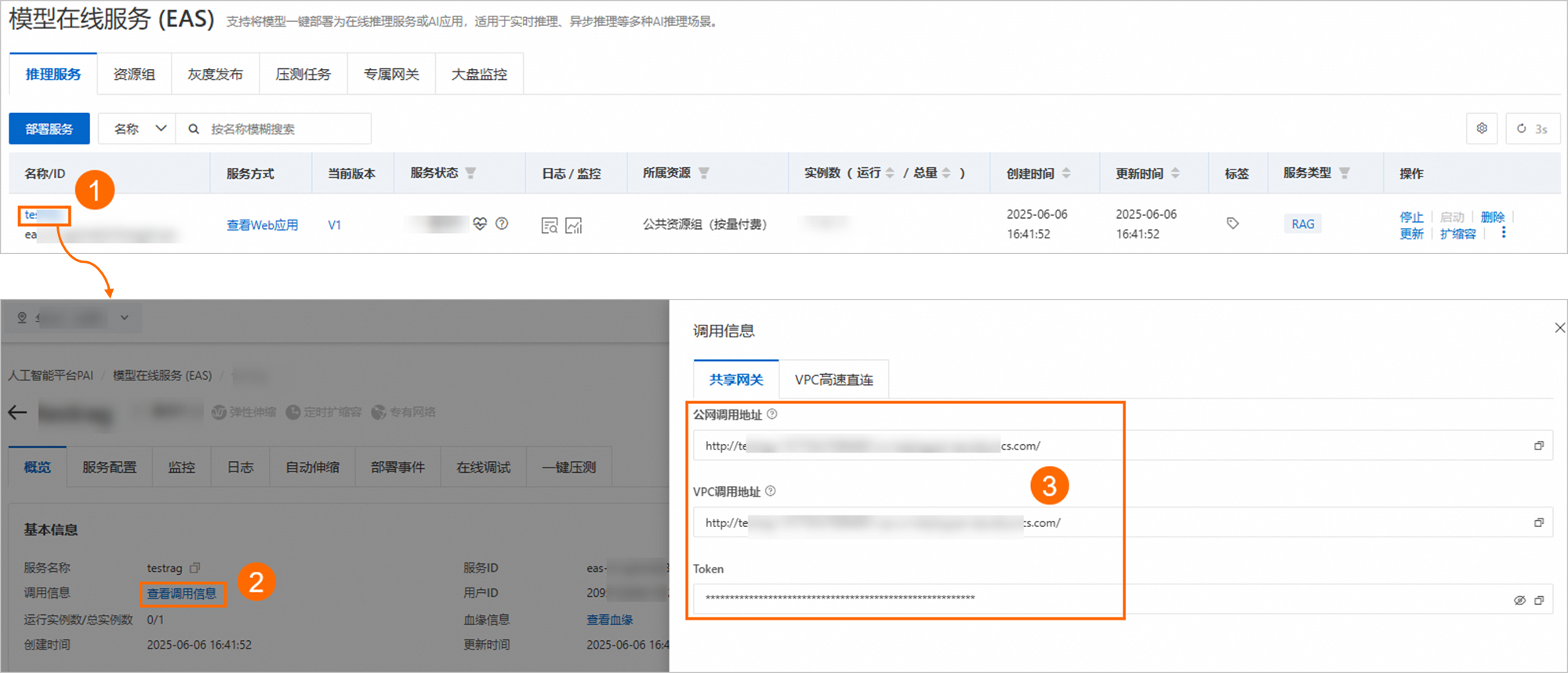Click the 3s auto-refresh icon button
This screenshot has width=1568, height=673.
[1533, 129]
